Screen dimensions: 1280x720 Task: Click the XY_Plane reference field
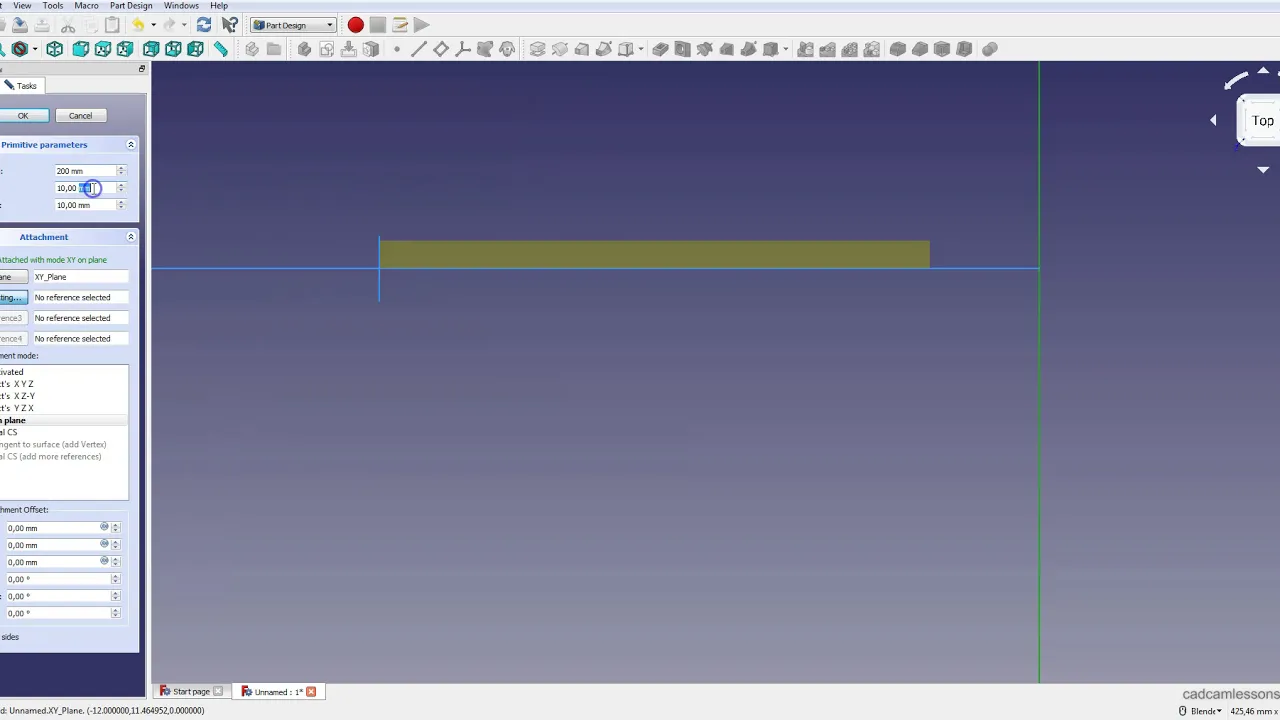pyautogui.click(x=80, y=277)
